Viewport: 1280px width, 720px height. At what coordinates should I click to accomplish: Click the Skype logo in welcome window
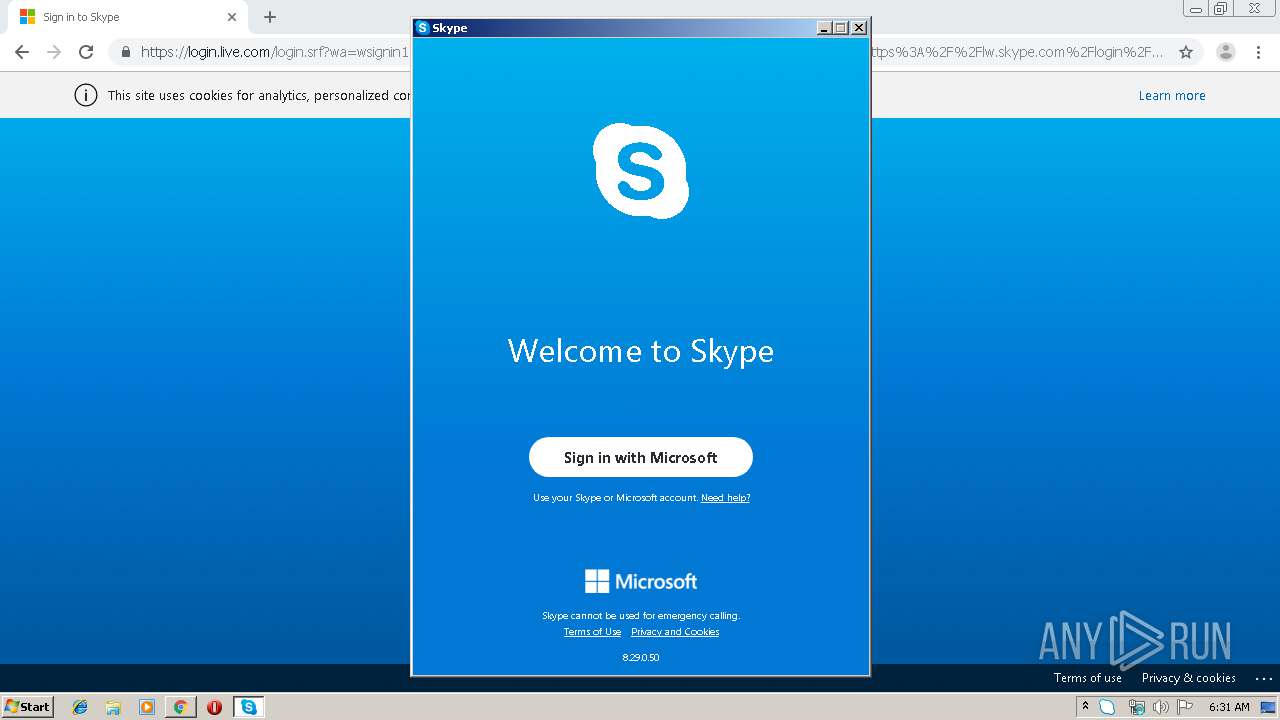click(640, 171)
